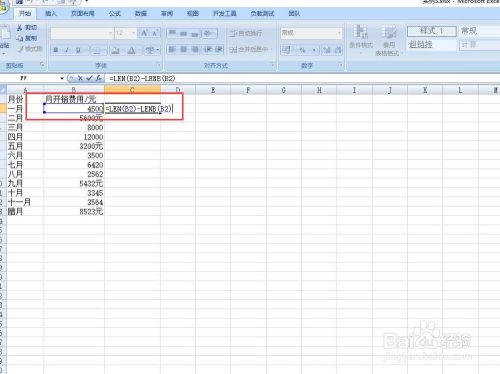The width and height of the screenshot is (500, 374).
Task: Switch to the 插入 Insert tab
Action: tap(51, 14)
